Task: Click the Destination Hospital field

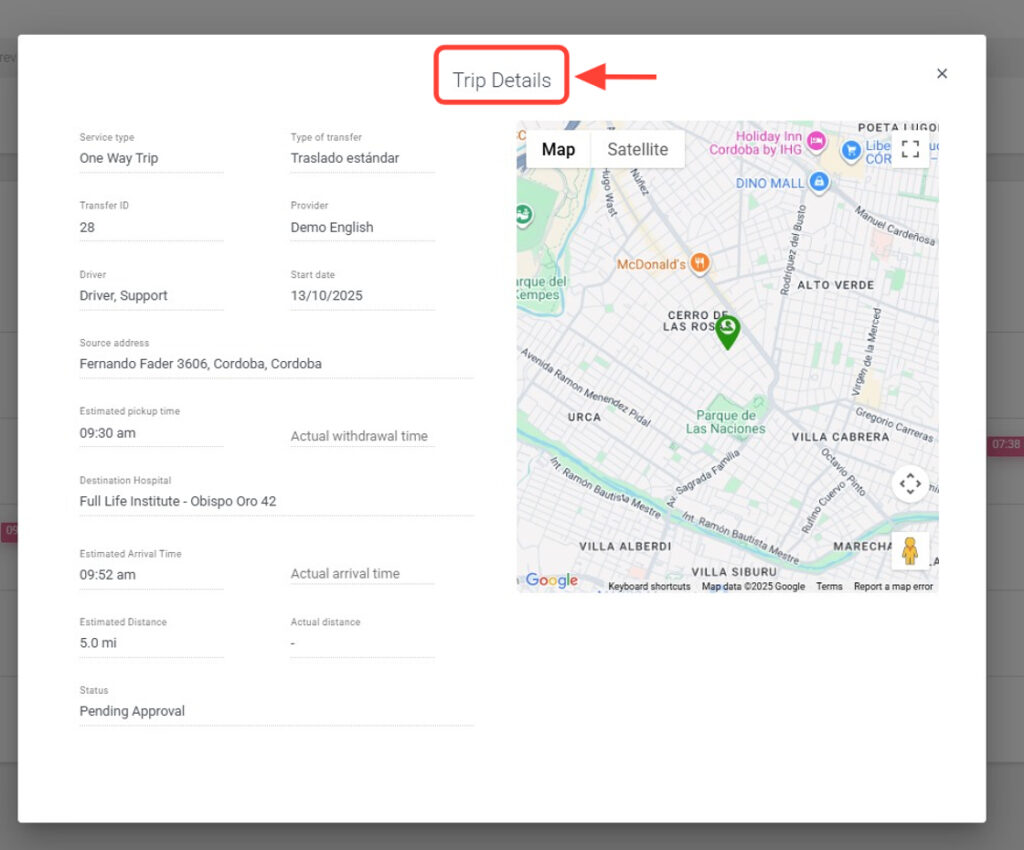Action: pyautogui.click(x=275, y=501)
